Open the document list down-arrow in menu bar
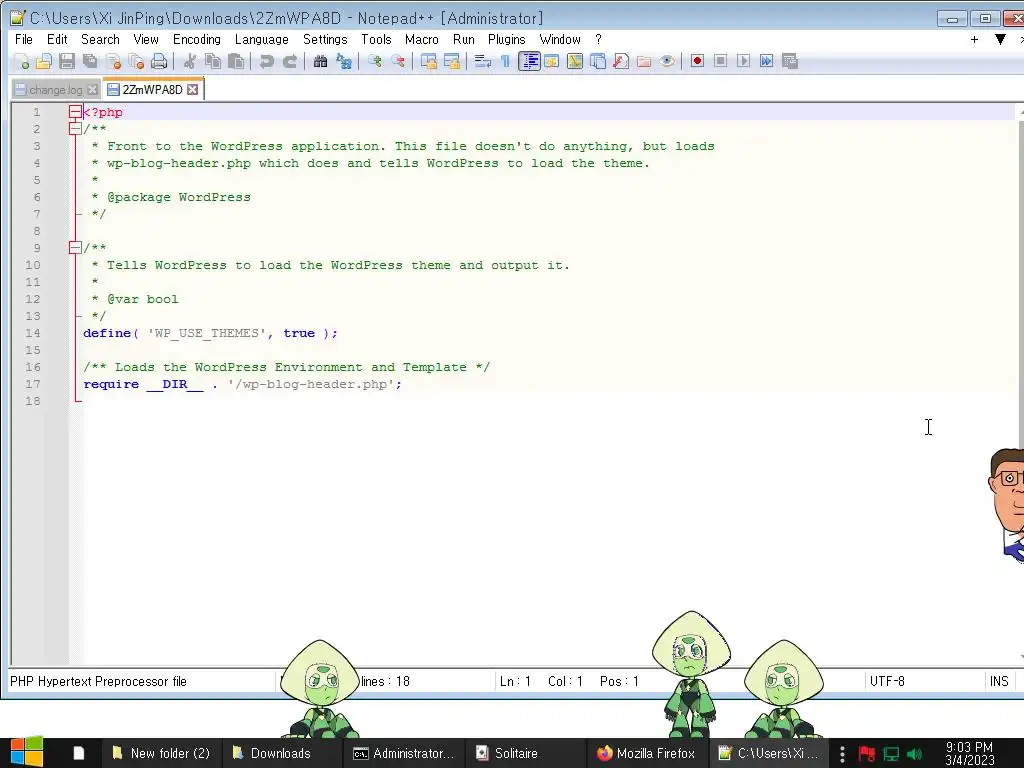The width and height of the screenshot is (1024, 768). click(x=1000, y=40)
